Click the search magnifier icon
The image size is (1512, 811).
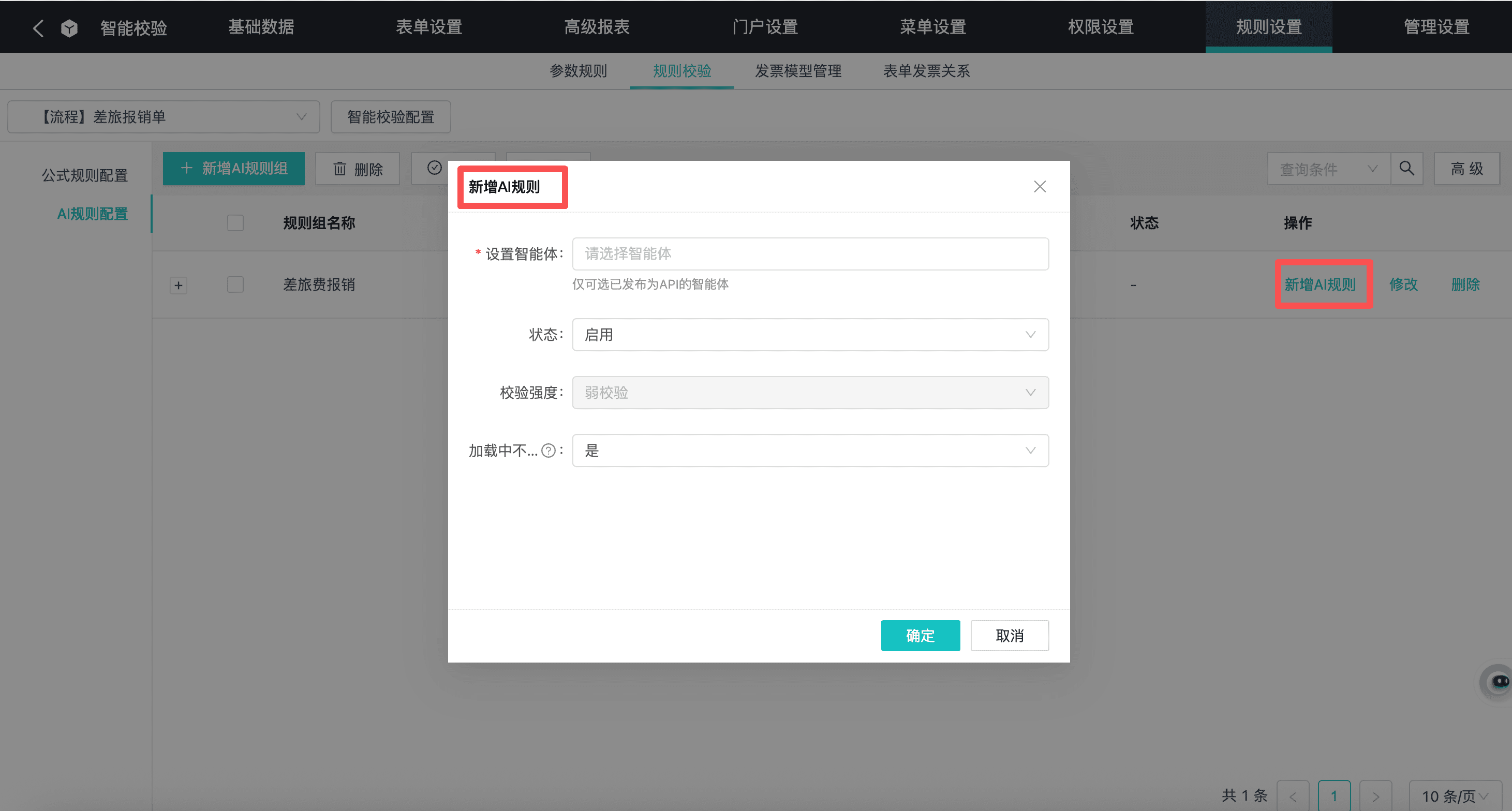coord(1406,169)
